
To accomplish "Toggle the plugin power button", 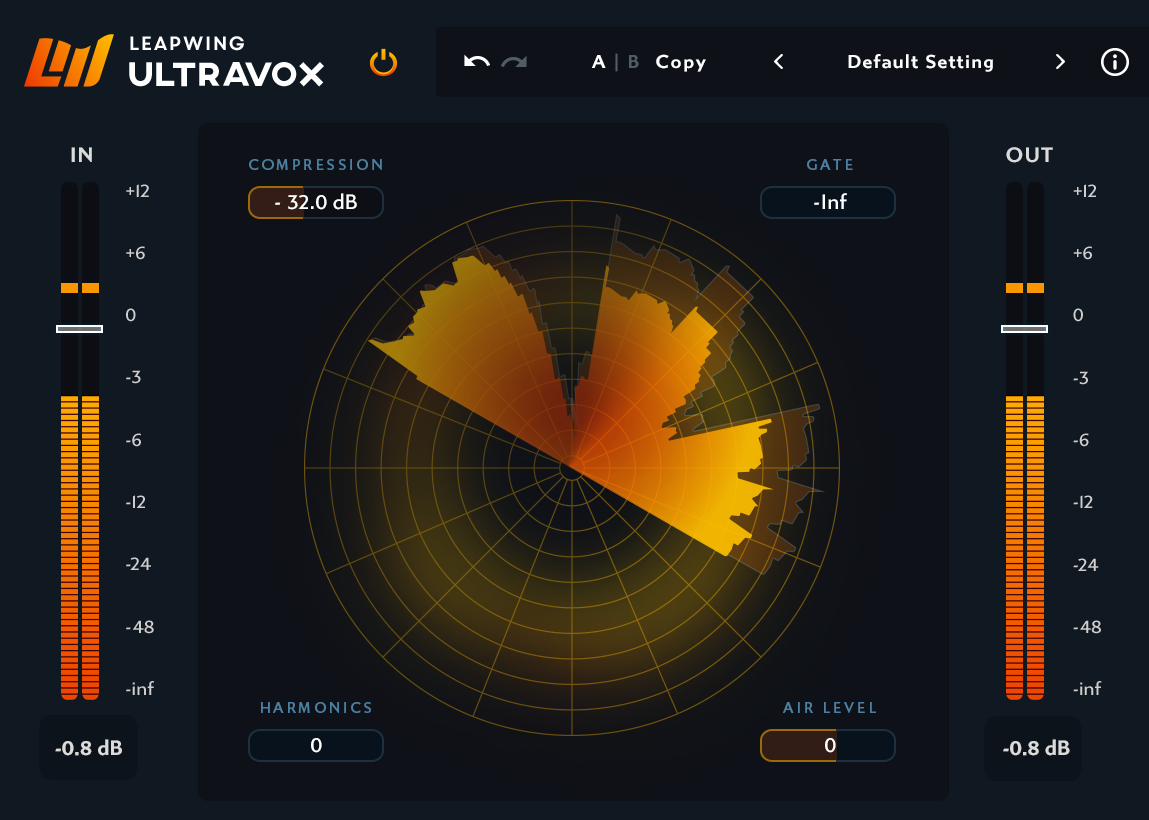I will [383, 61].
